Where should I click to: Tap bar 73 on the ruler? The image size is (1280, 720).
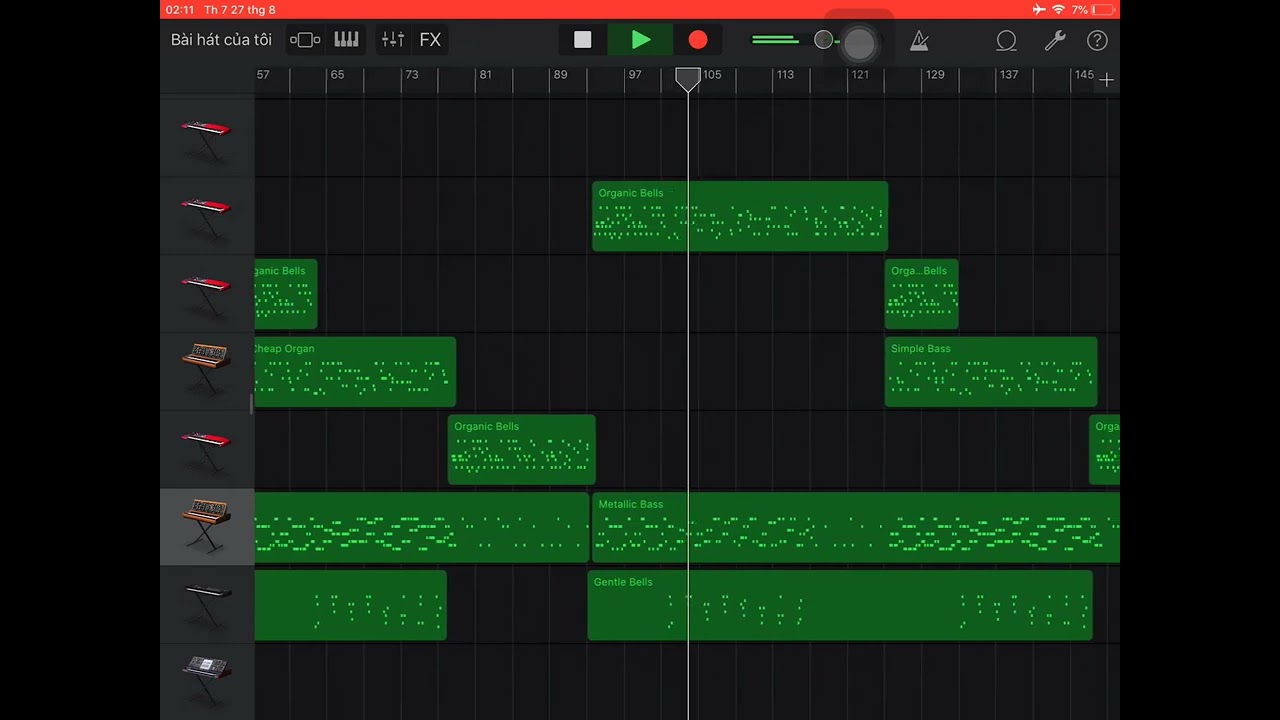[x=411, y=75]
